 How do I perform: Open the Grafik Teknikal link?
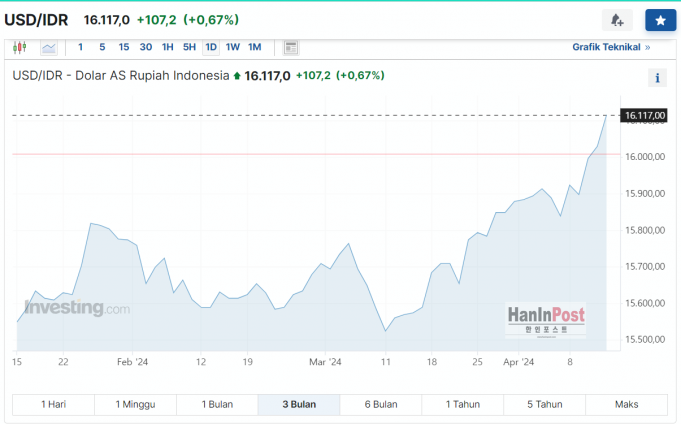[x=610, y=47]
